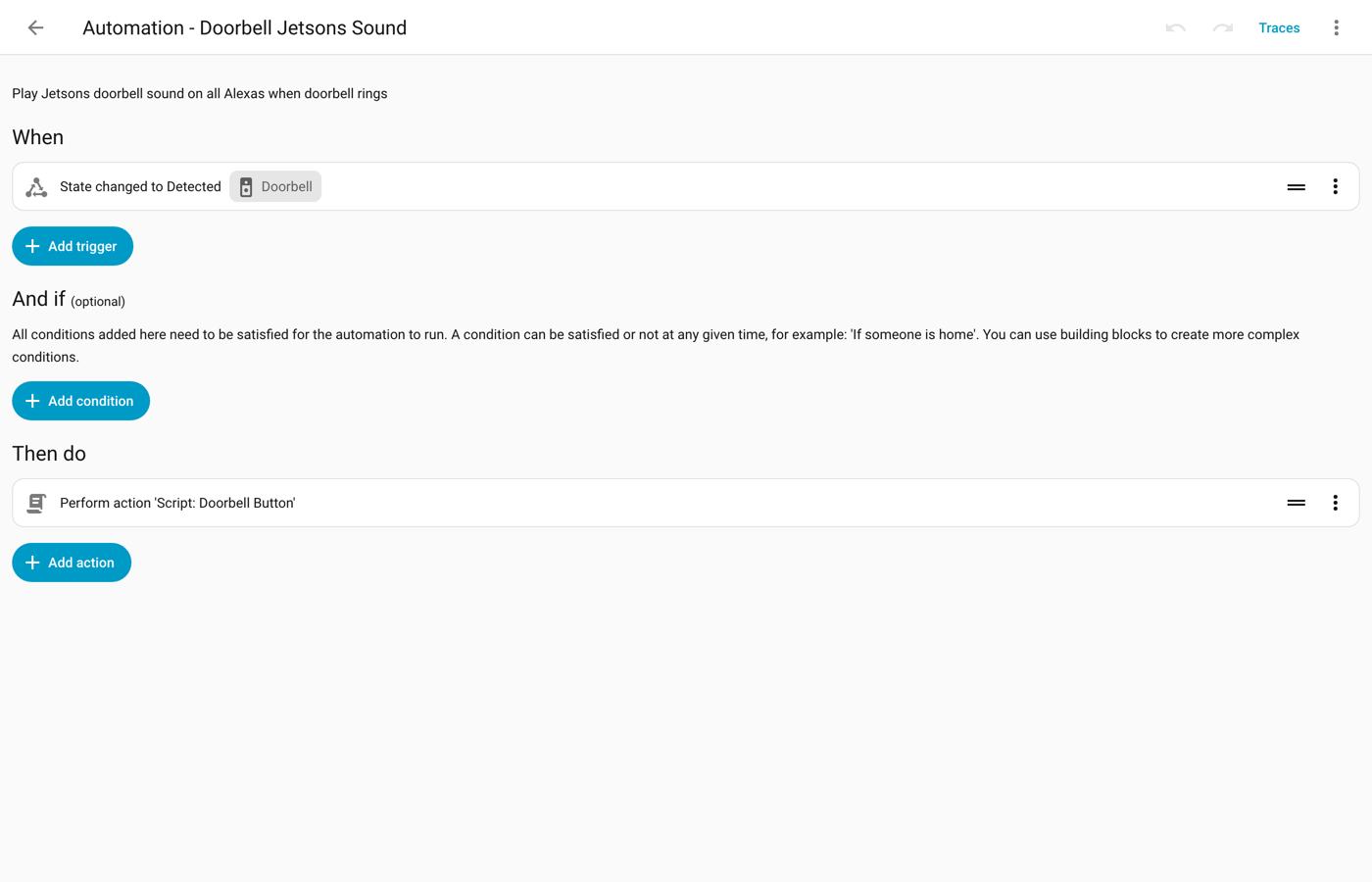Click the script action icon
Image resolution: width=1372 pixels, height=882 pixels.
(36, 503)
